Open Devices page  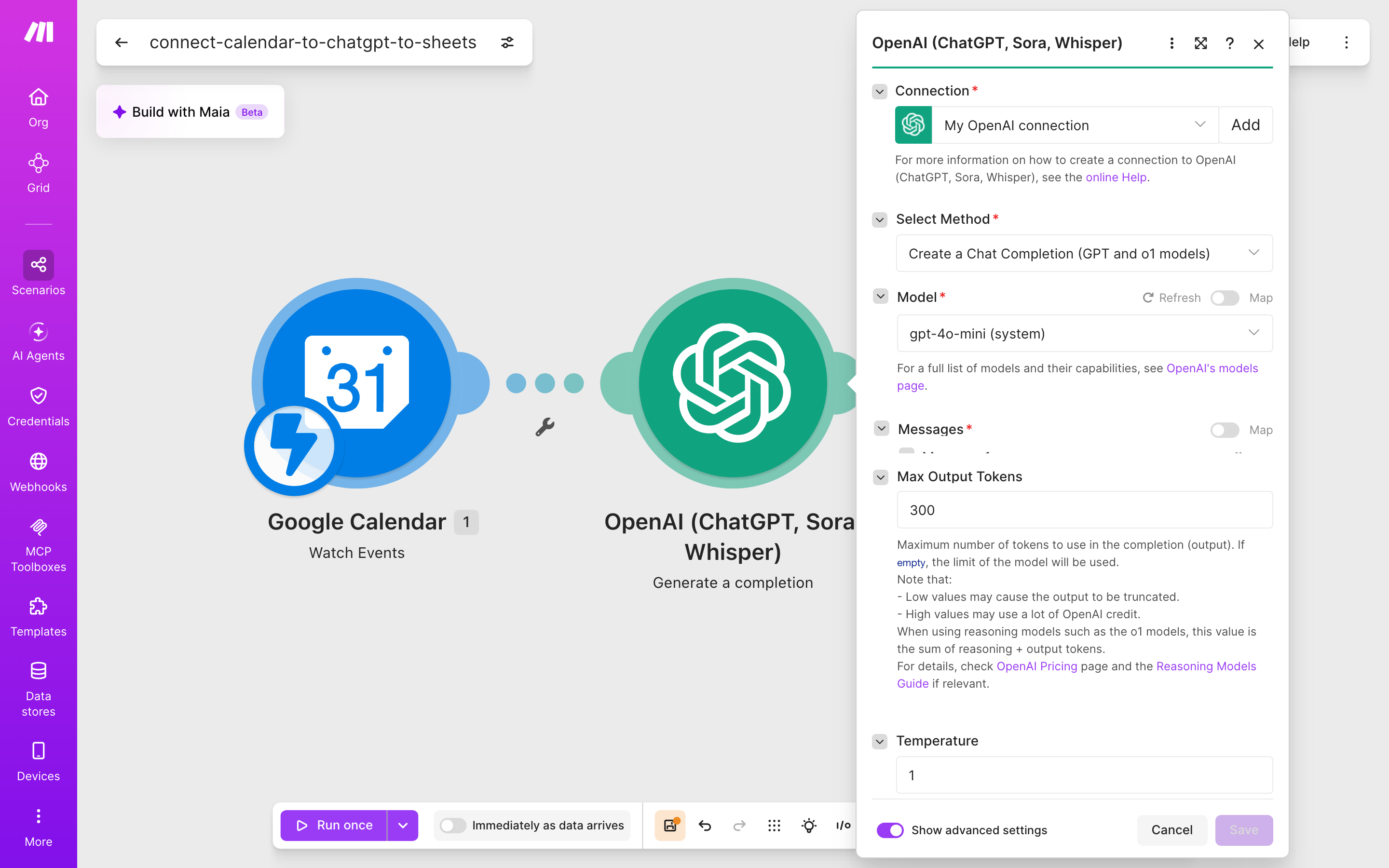click(39, 761)
